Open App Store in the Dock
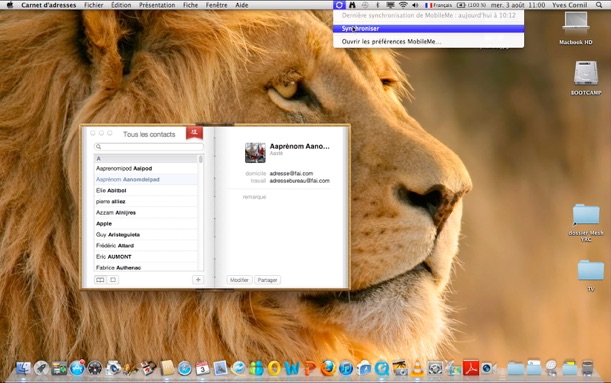Screen dimensions: 611x383 point(77,368)
